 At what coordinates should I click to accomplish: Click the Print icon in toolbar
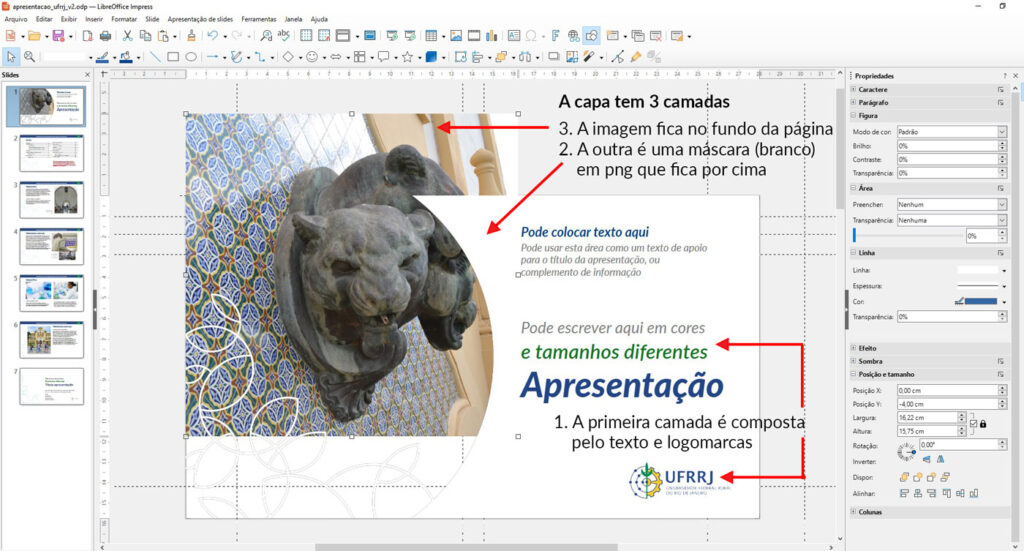(x=105, y=36)
